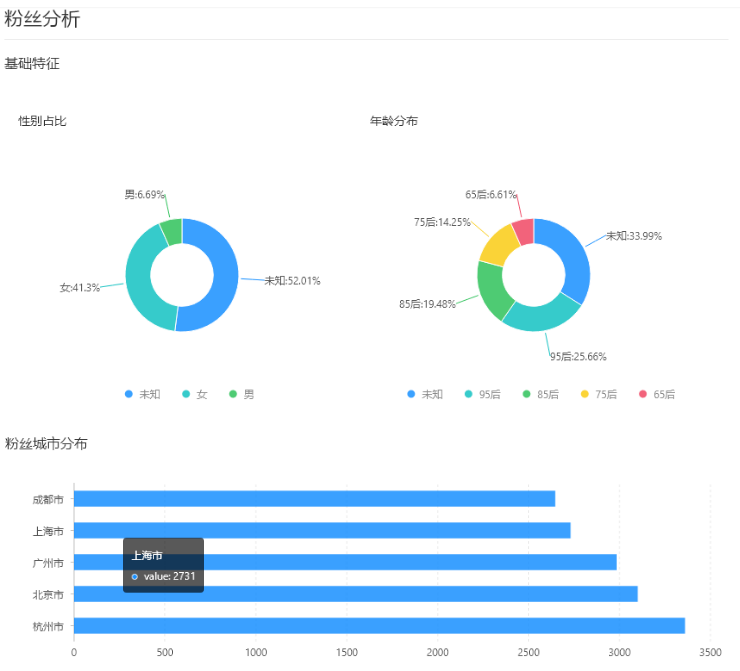
Task: Click the 3500 axis tick label
Action: [x=710, y=652]
